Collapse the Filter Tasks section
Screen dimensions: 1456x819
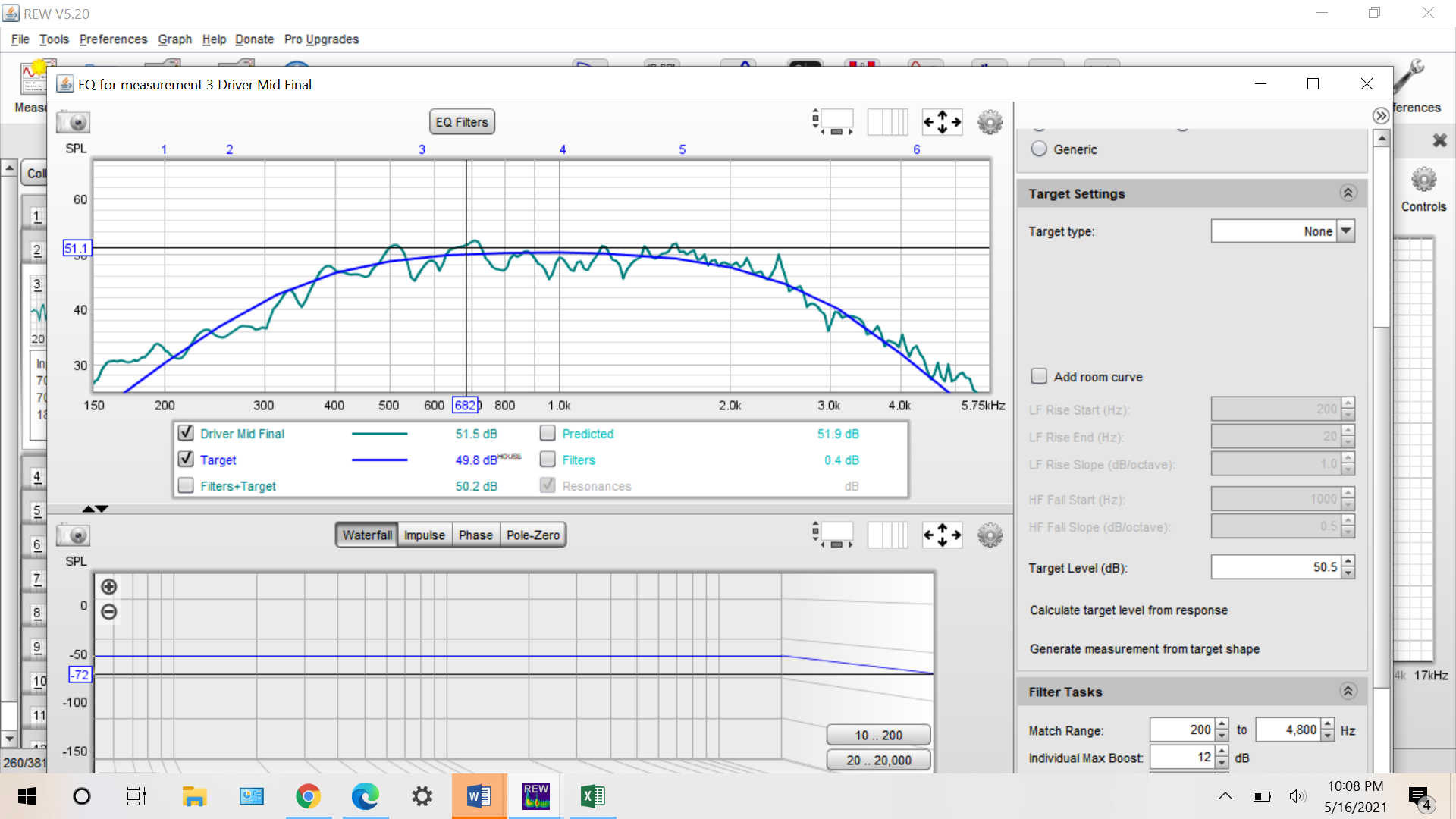click(1348, 692)
